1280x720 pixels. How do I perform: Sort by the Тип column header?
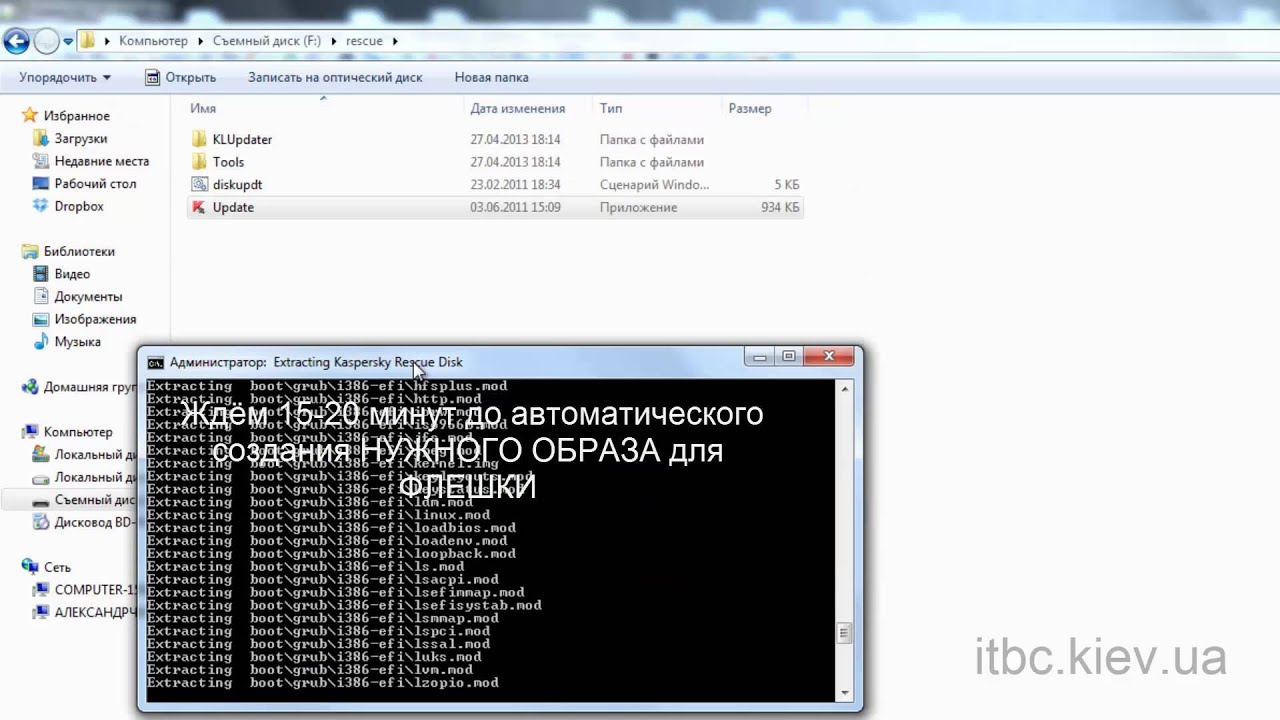tap(611, 108)
